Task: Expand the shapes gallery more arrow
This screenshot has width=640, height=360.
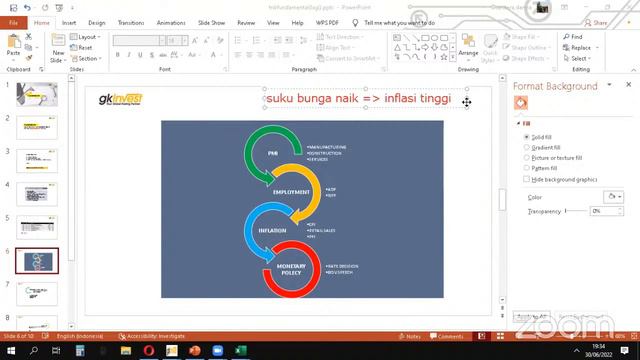Action: click(453, 58)
